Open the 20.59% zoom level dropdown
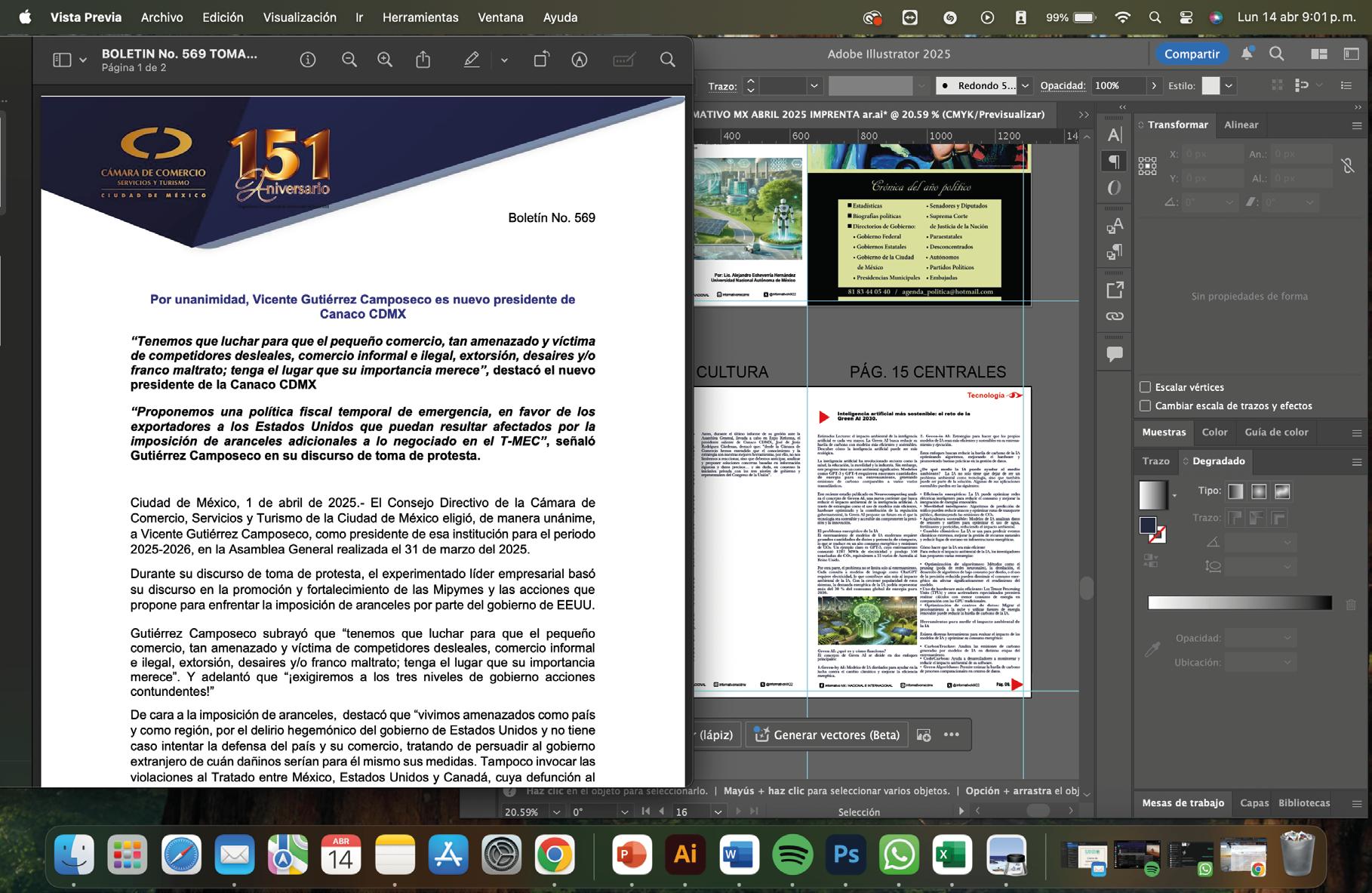 (x=556, y=812)
